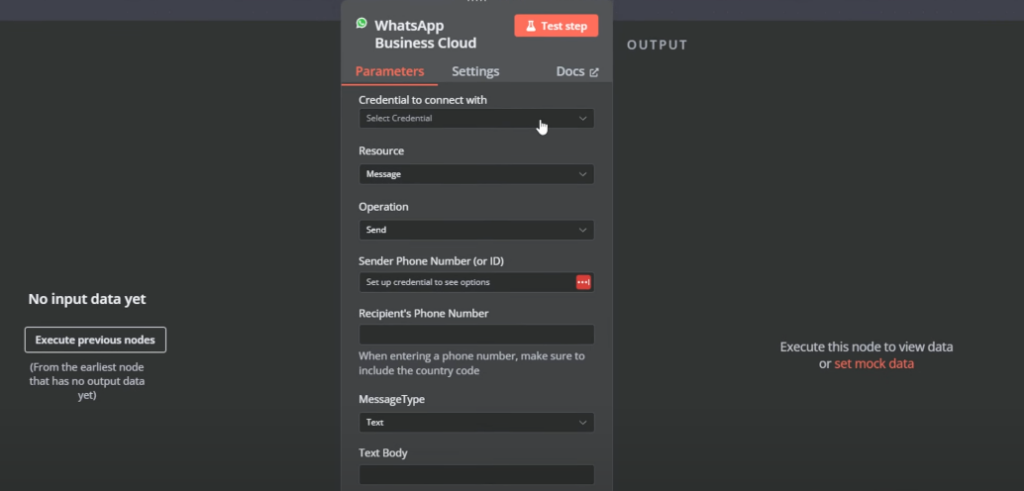This screenshot has width=1024, height=491.
Task: Grab the drag handle dots atop the node panel
Action: pyautogui.click(x=476, y=2)
